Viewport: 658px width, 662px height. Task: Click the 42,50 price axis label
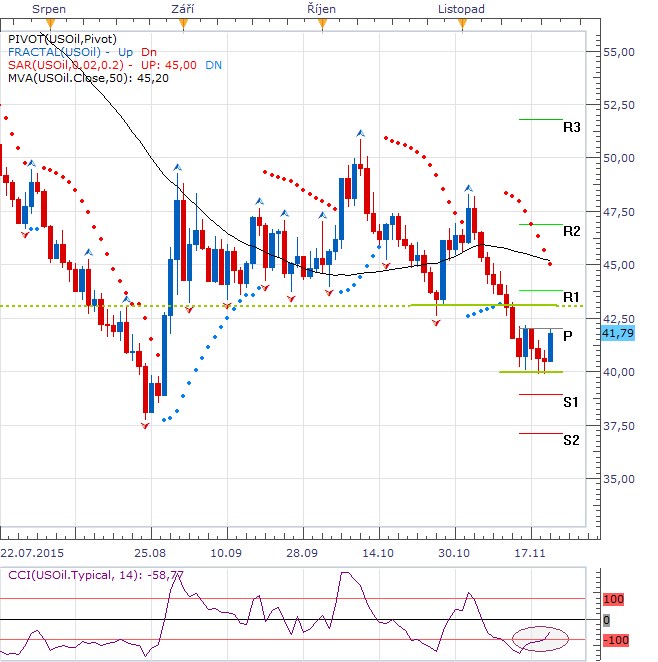coord(619,319)
